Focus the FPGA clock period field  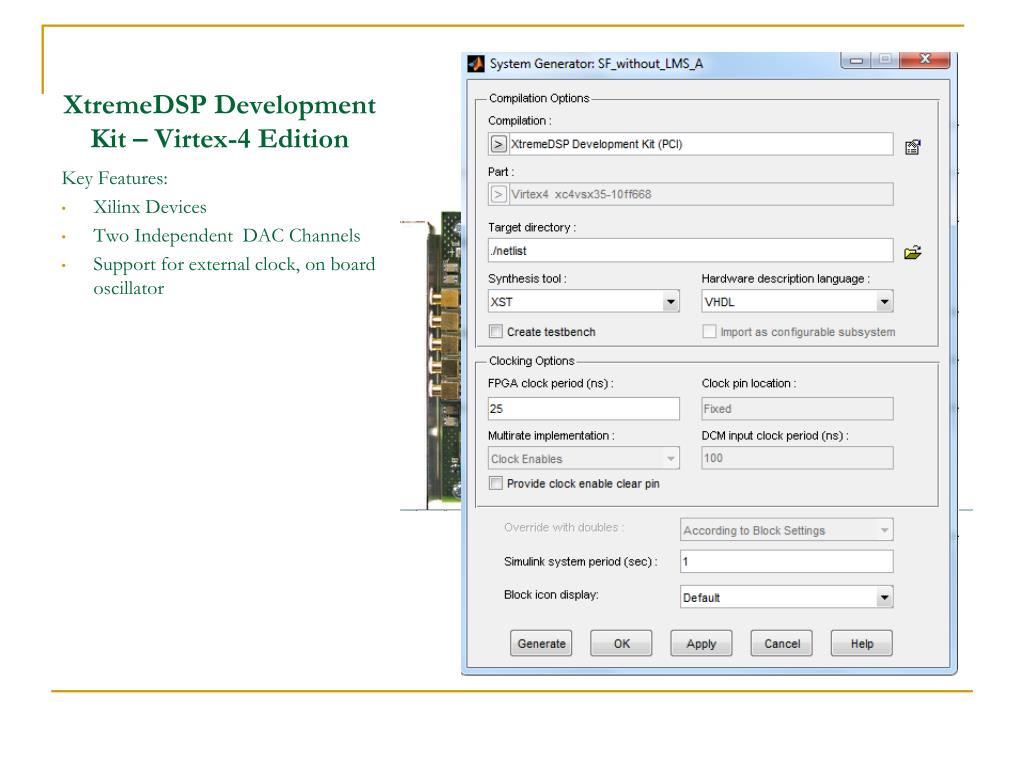(584, 409)
